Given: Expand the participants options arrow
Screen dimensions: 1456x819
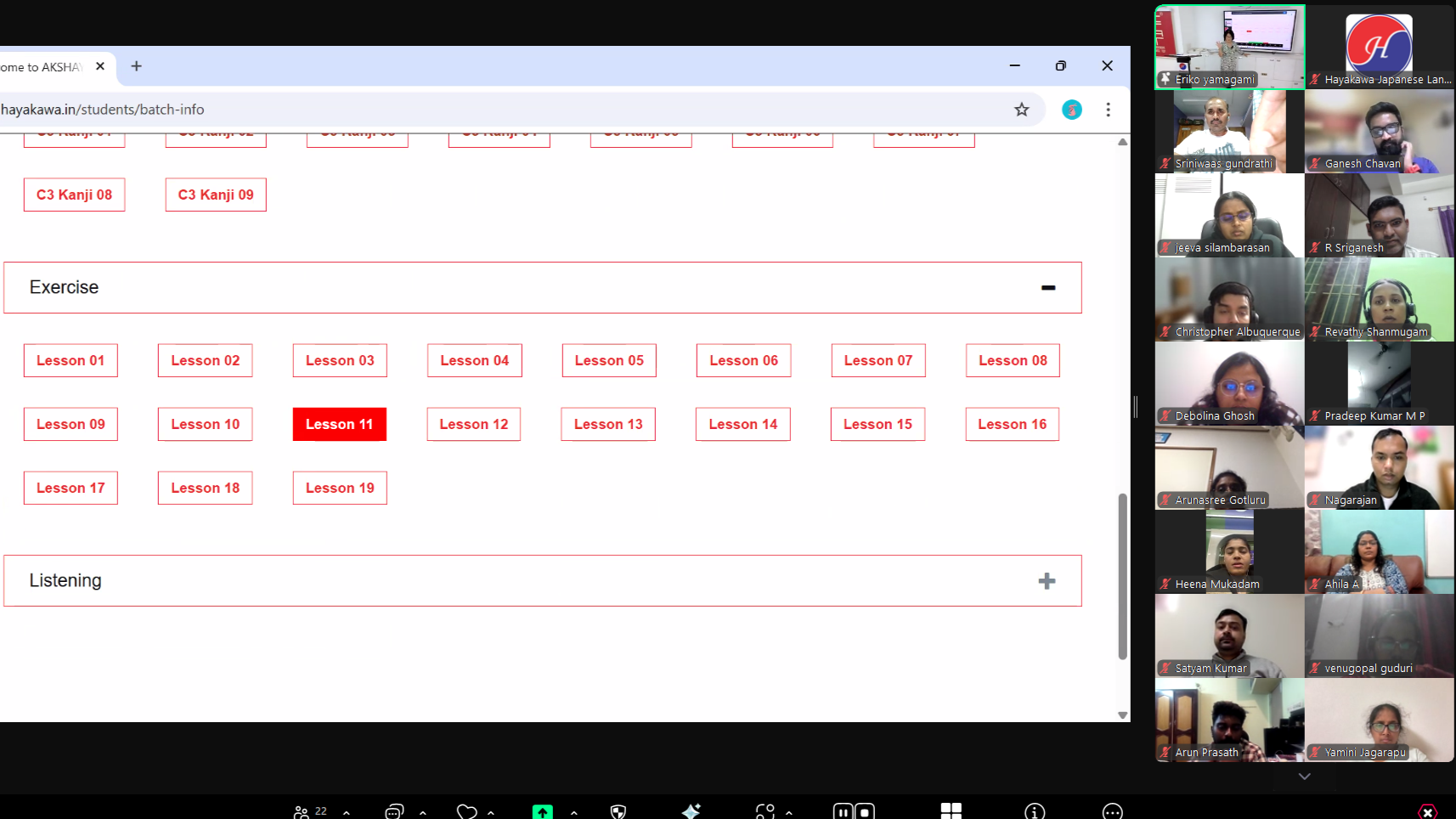Looking at the screenshot, I should click(347, 813).
